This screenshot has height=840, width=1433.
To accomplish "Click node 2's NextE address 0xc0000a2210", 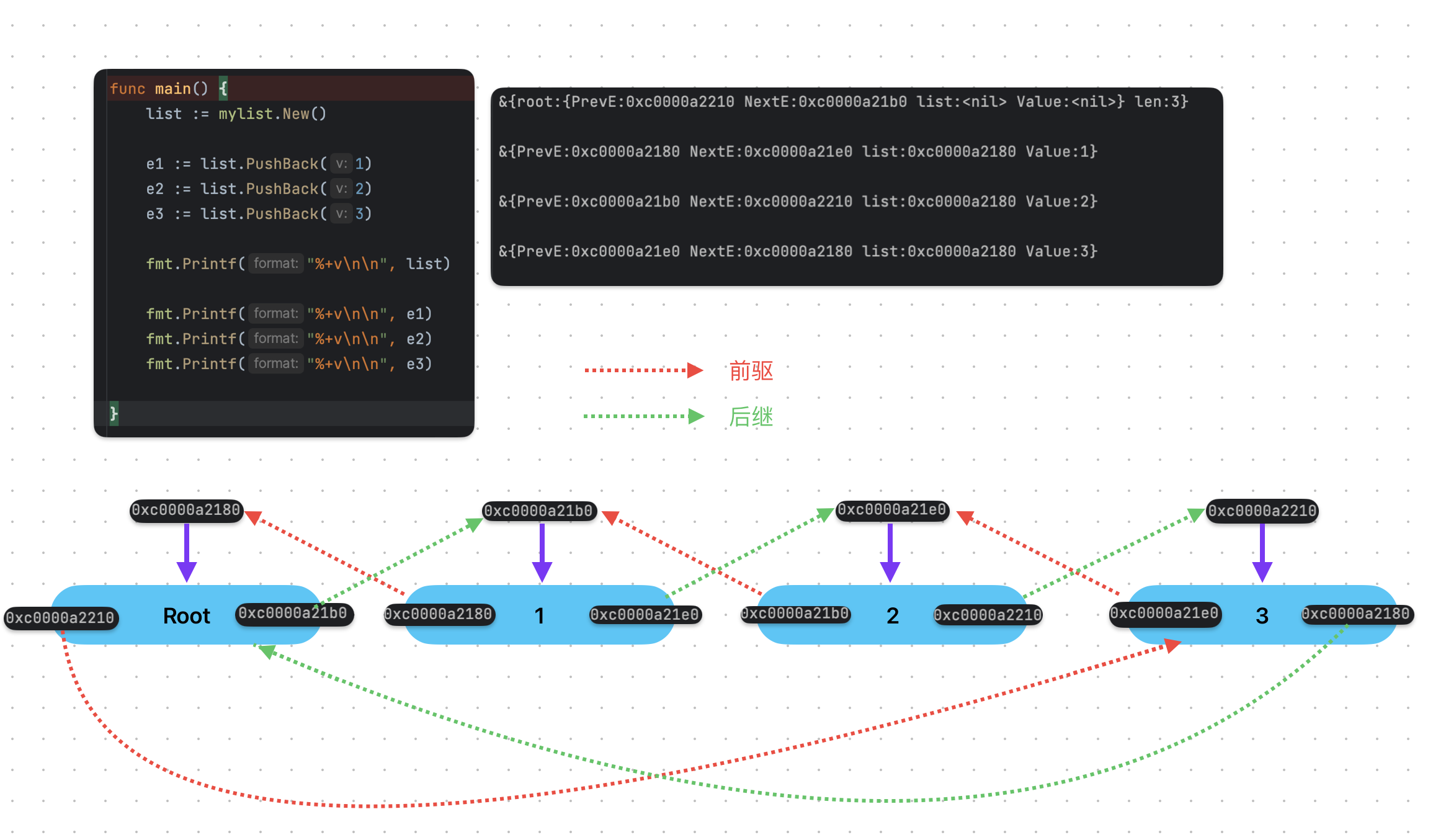I will (x=988, y=615).
